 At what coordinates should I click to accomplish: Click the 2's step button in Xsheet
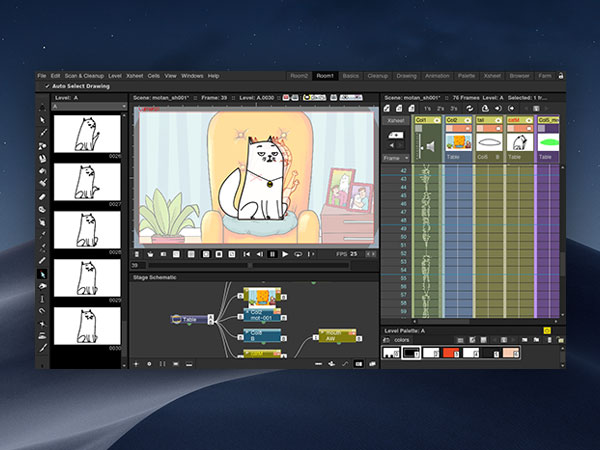pyautogui.click(x=441, y=108)
